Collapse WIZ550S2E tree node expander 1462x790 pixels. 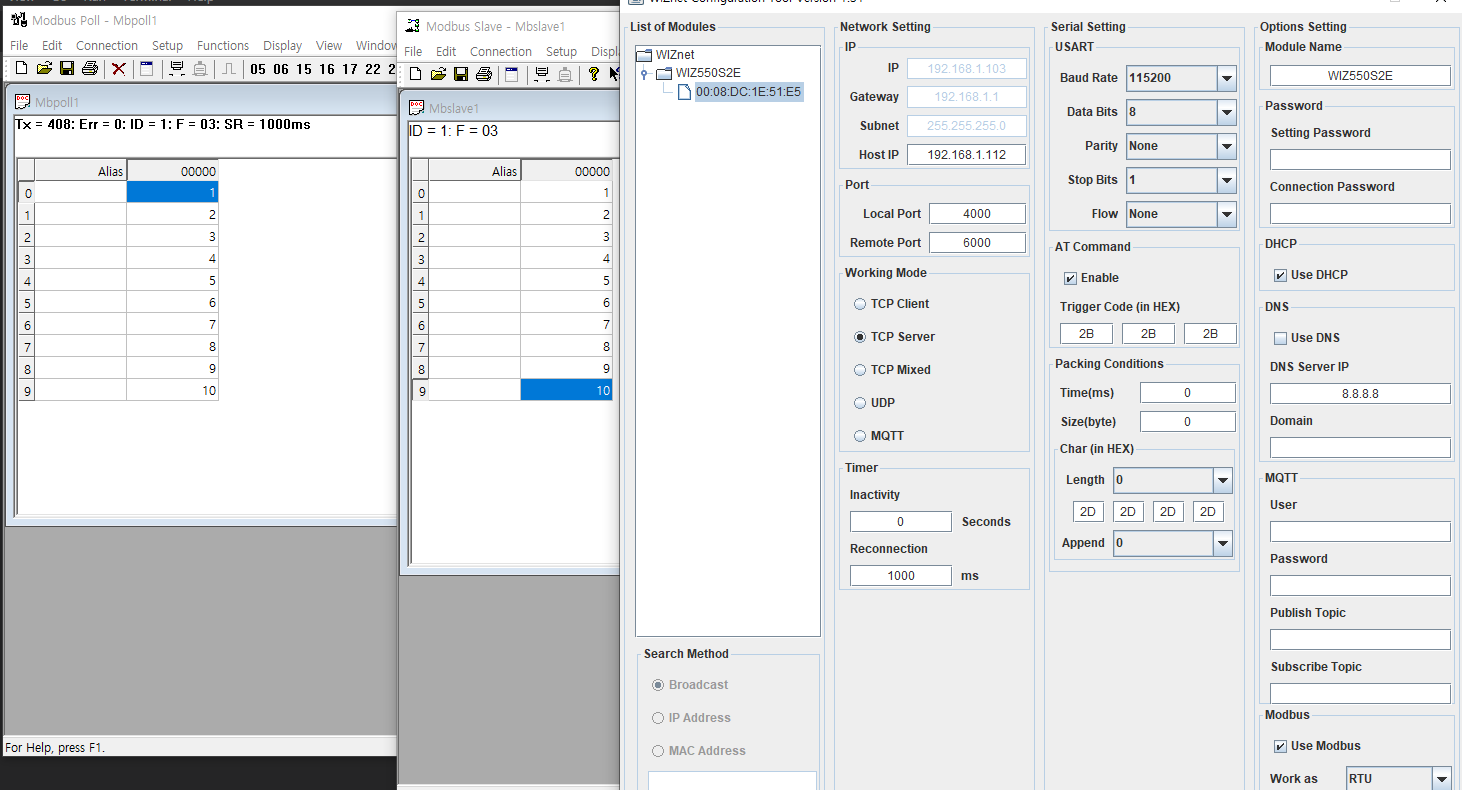coord(644,73)
